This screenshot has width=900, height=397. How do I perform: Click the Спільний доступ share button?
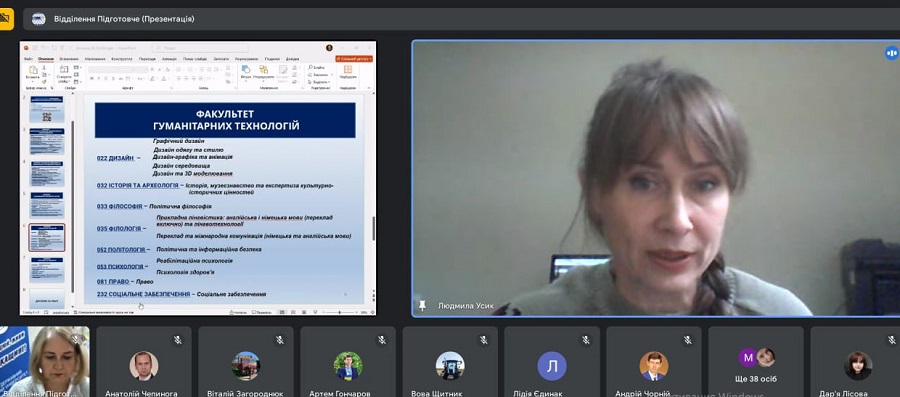[354, 59]
